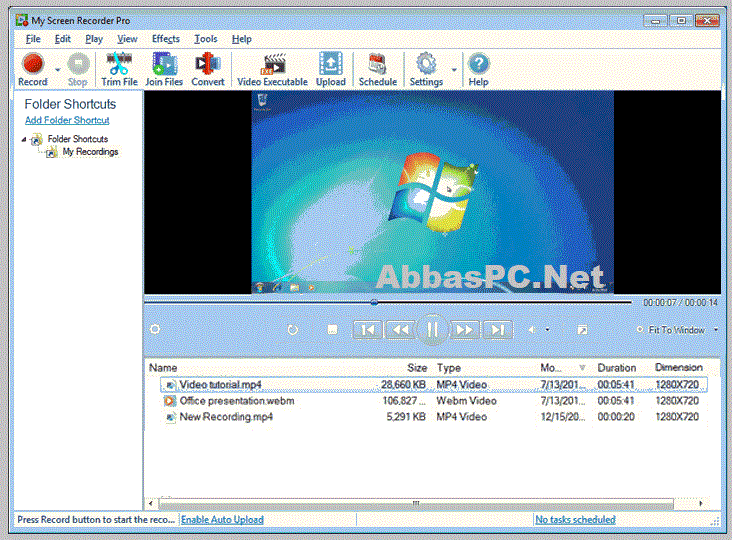The width and height of the screenshot is (732, 540).
Task: Open the Tools menu
Action: [x=206, y=39]
